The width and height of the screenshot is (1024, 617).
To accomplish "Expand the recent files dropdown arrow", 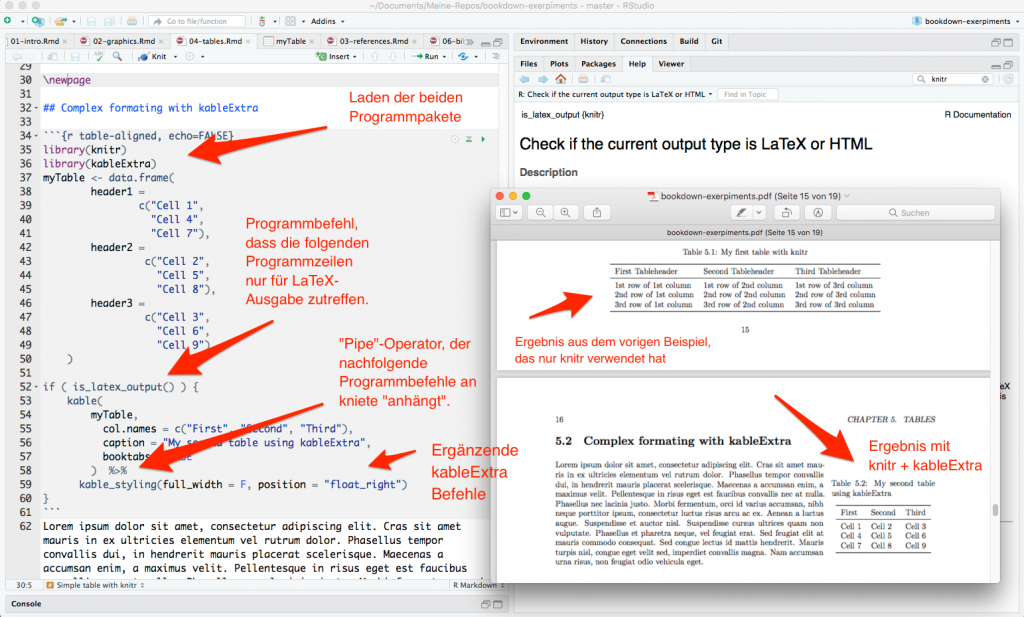I will click(74, 22).
